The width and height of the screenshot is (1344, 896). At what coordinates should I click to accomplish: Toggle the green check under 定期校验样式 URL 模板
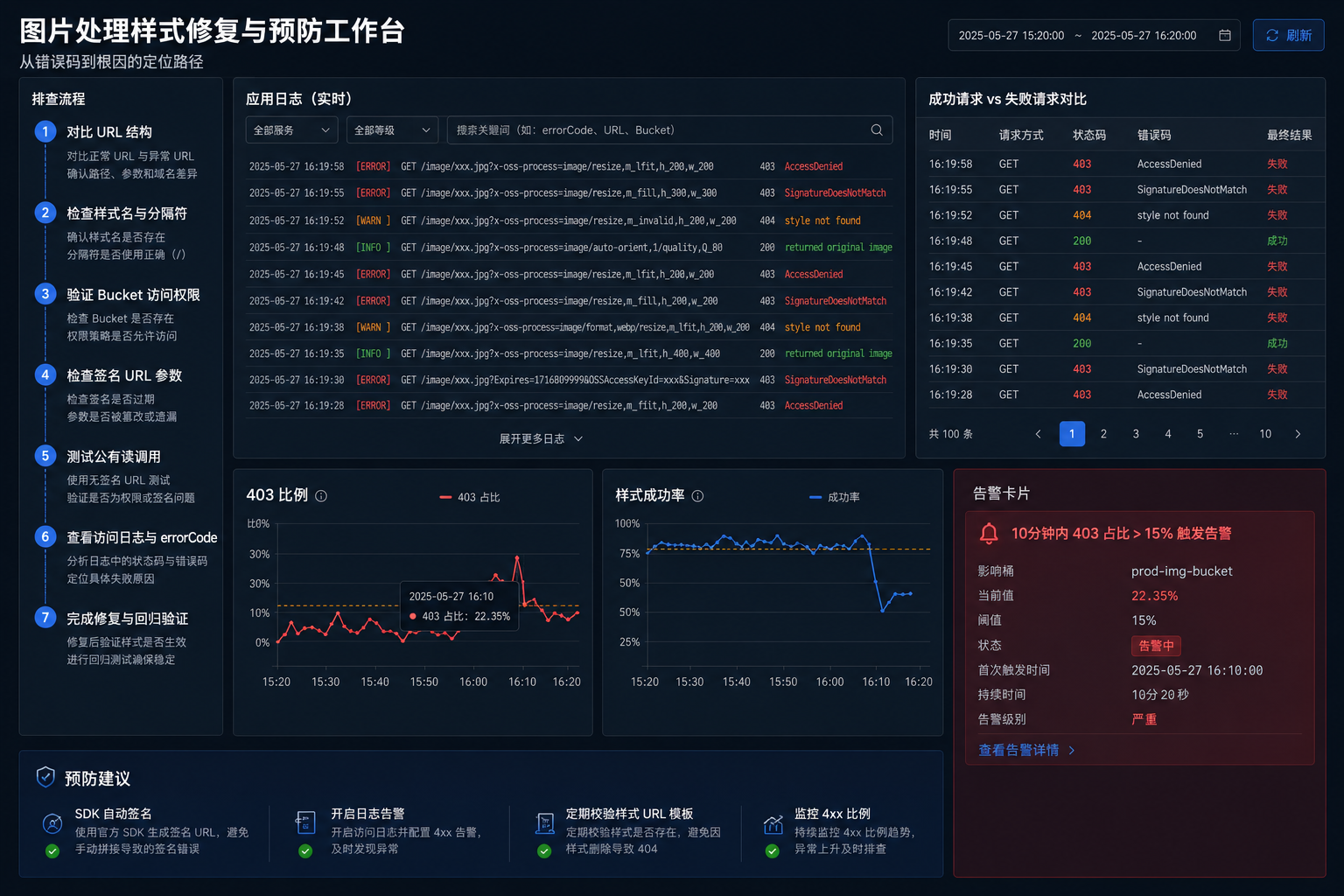[x=544, y=850]
